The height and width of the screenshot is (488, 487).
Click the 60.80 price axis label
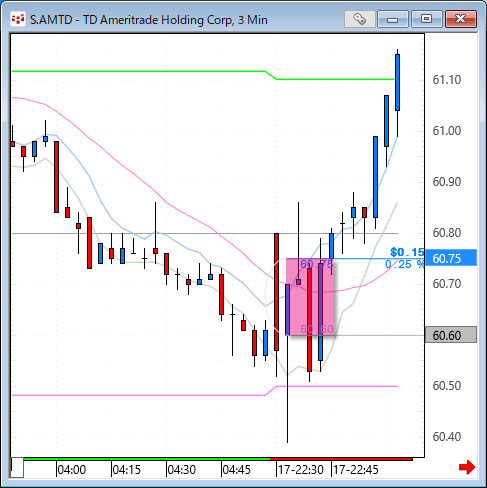[447, 233]
